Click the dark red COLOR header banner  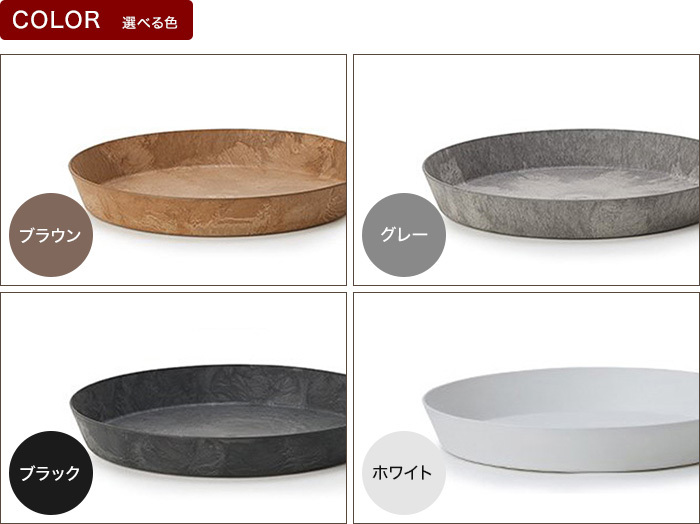[x=96, y=20]
